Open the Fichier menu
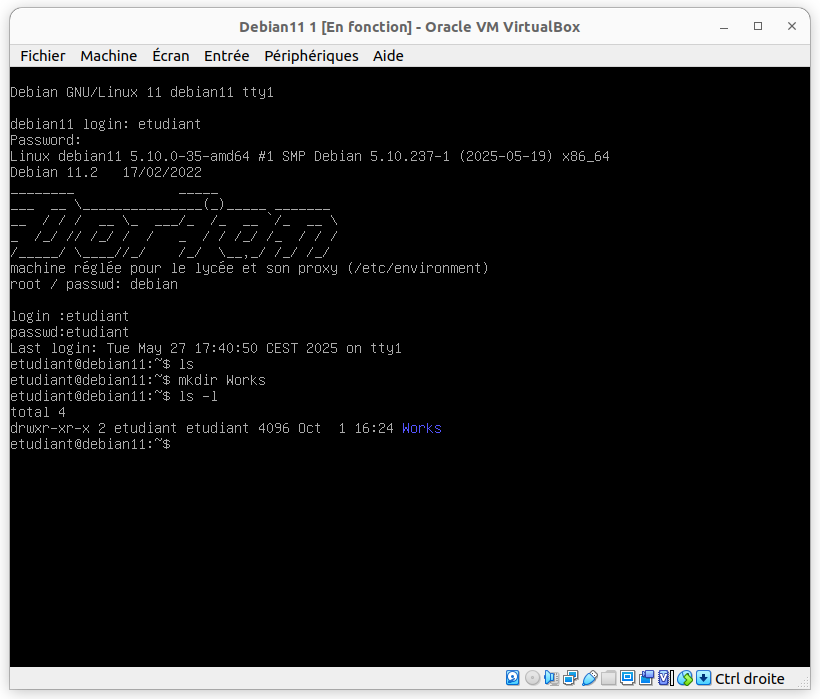Screen dimensions: 820x699 pos(42,56)
